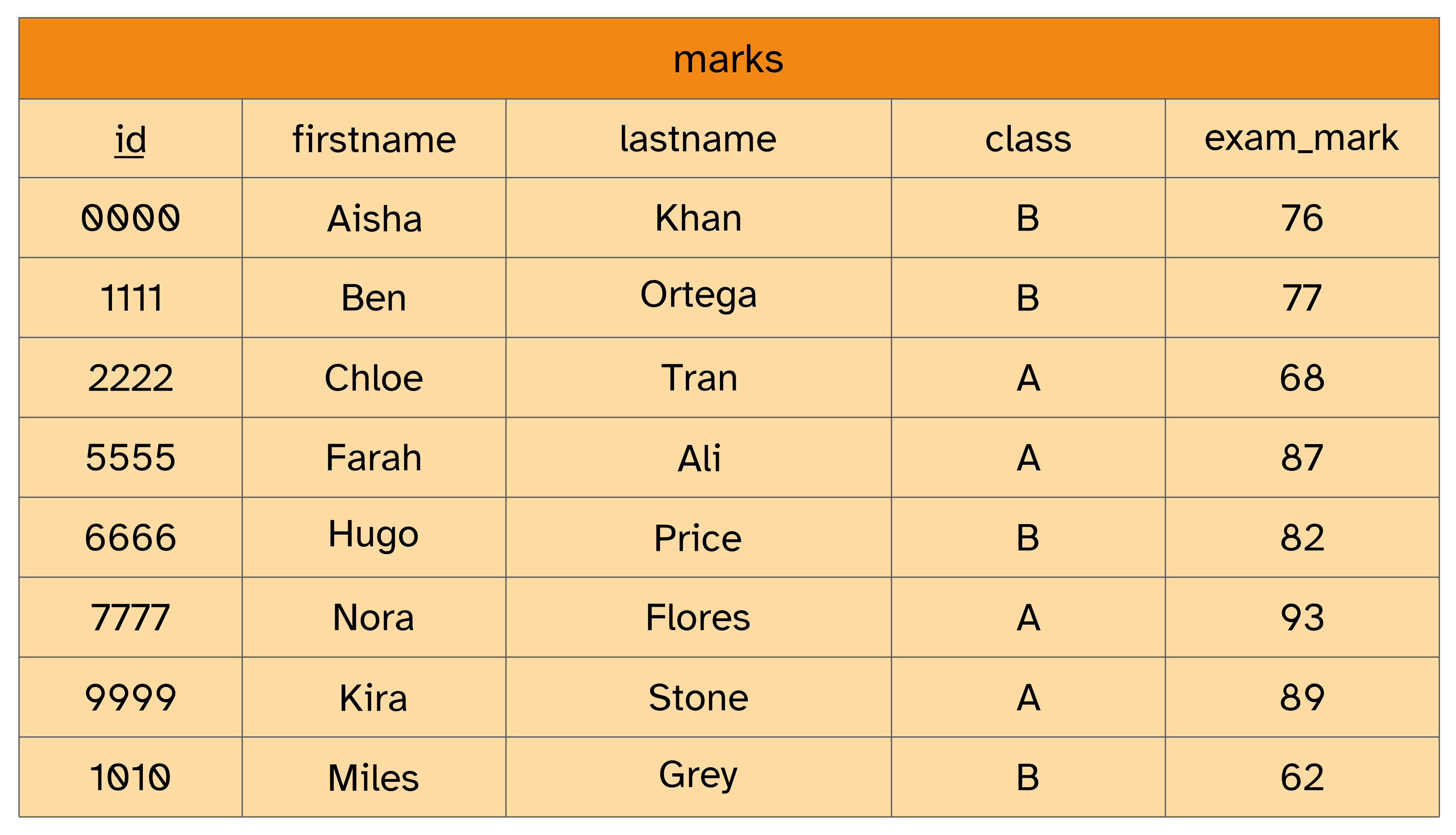This screenshot has height=835, width=1456.
Task: Click the marks table title
Action: click(x=728, y=59)
